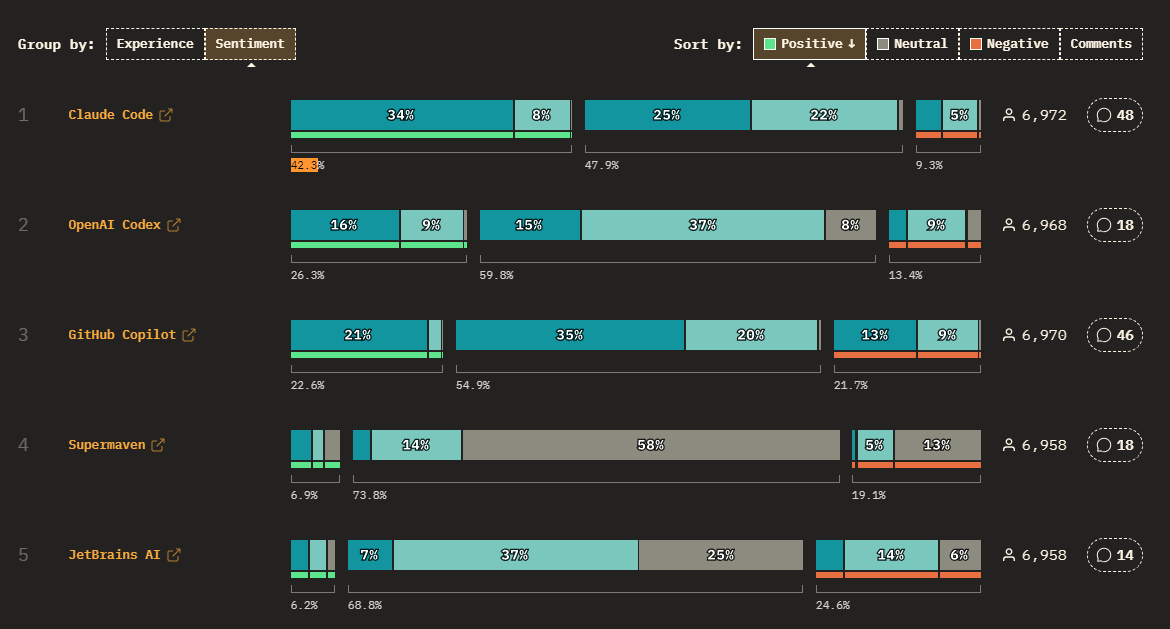Click the 13% segment in the GitHub Copilot row
1170x629 pixels.
pyautogui.click(x=875, y=335)
